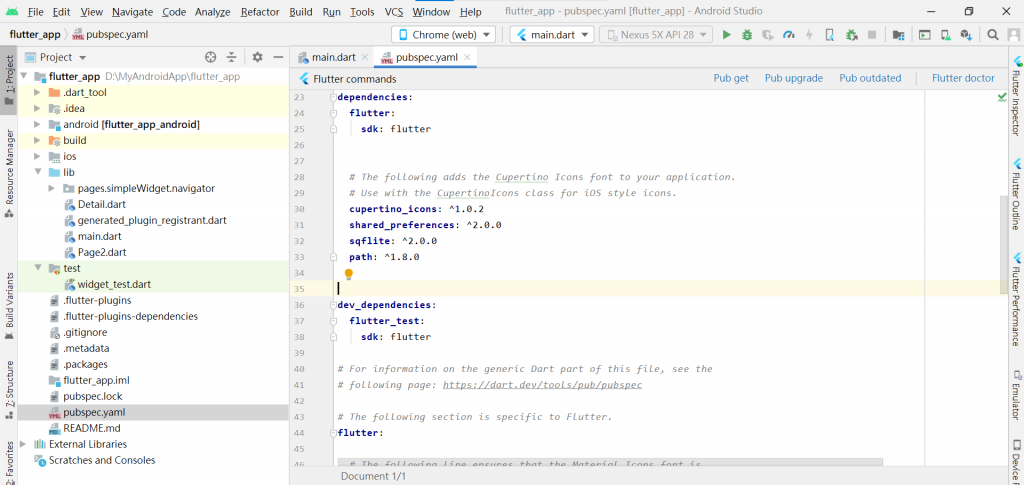Open the main.dart run configuration dropdown

[551, 35]
